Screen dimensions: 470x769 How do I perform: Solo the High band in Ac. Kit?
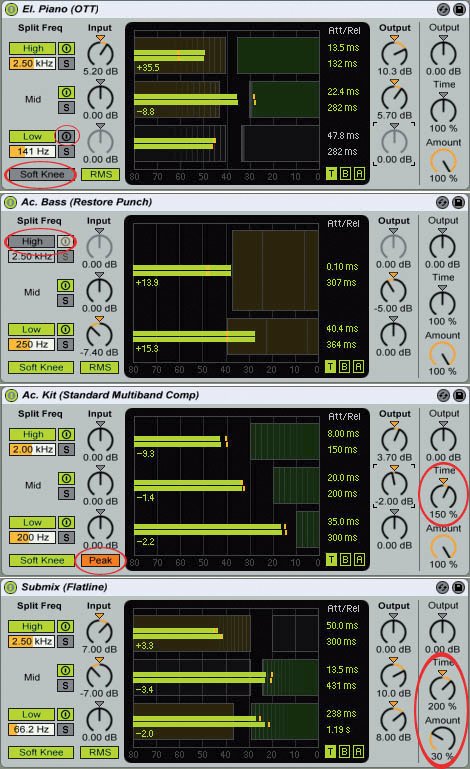point(66,449)
